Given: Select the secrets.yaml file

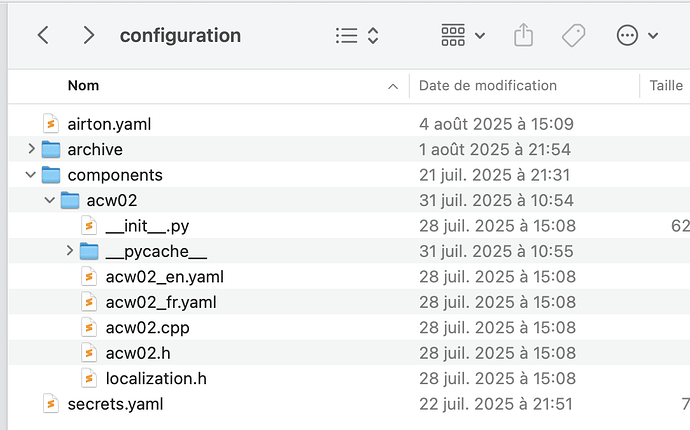Looking at the screenshot, I should [x=114, y=404].
